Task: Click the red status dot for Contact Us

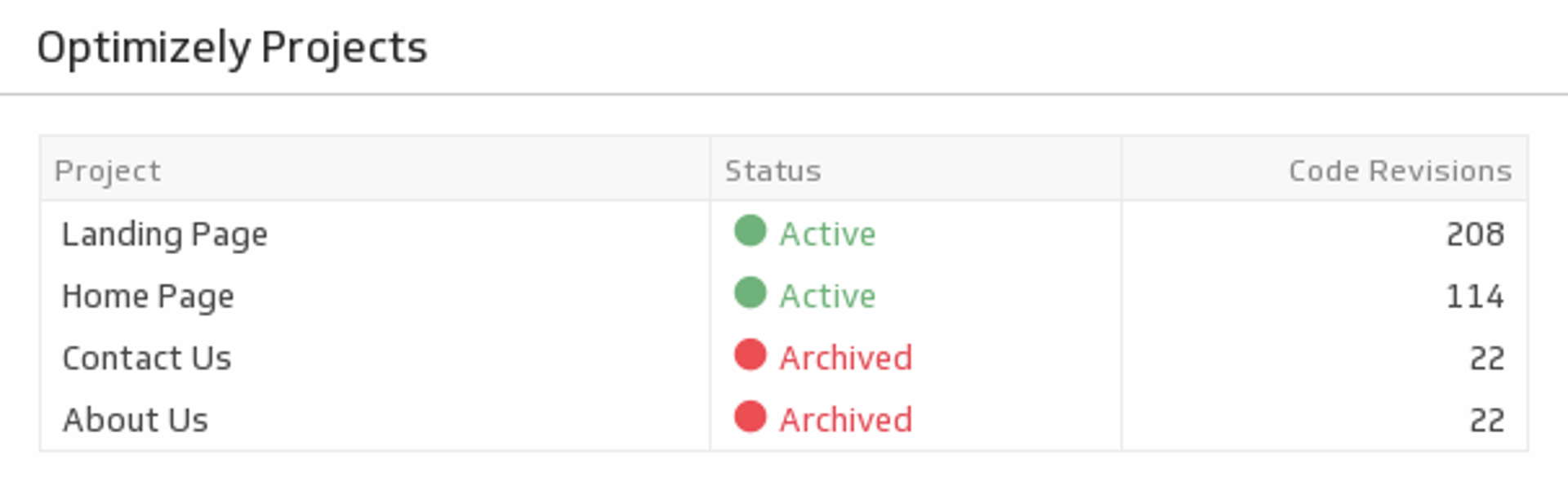Action: click(750, 355)
